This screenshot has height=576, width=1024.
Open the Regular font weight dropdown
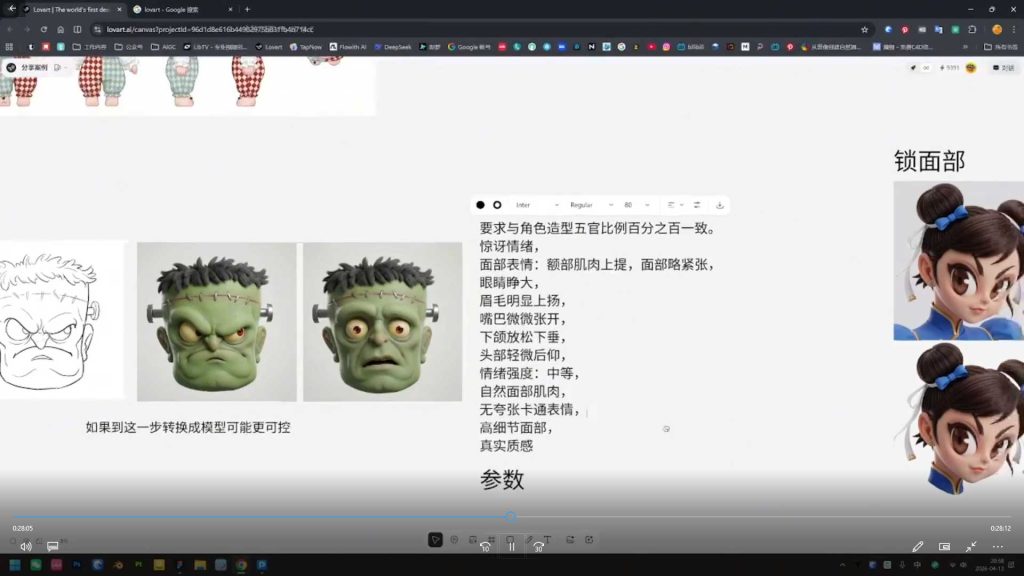tap(591, 205)
